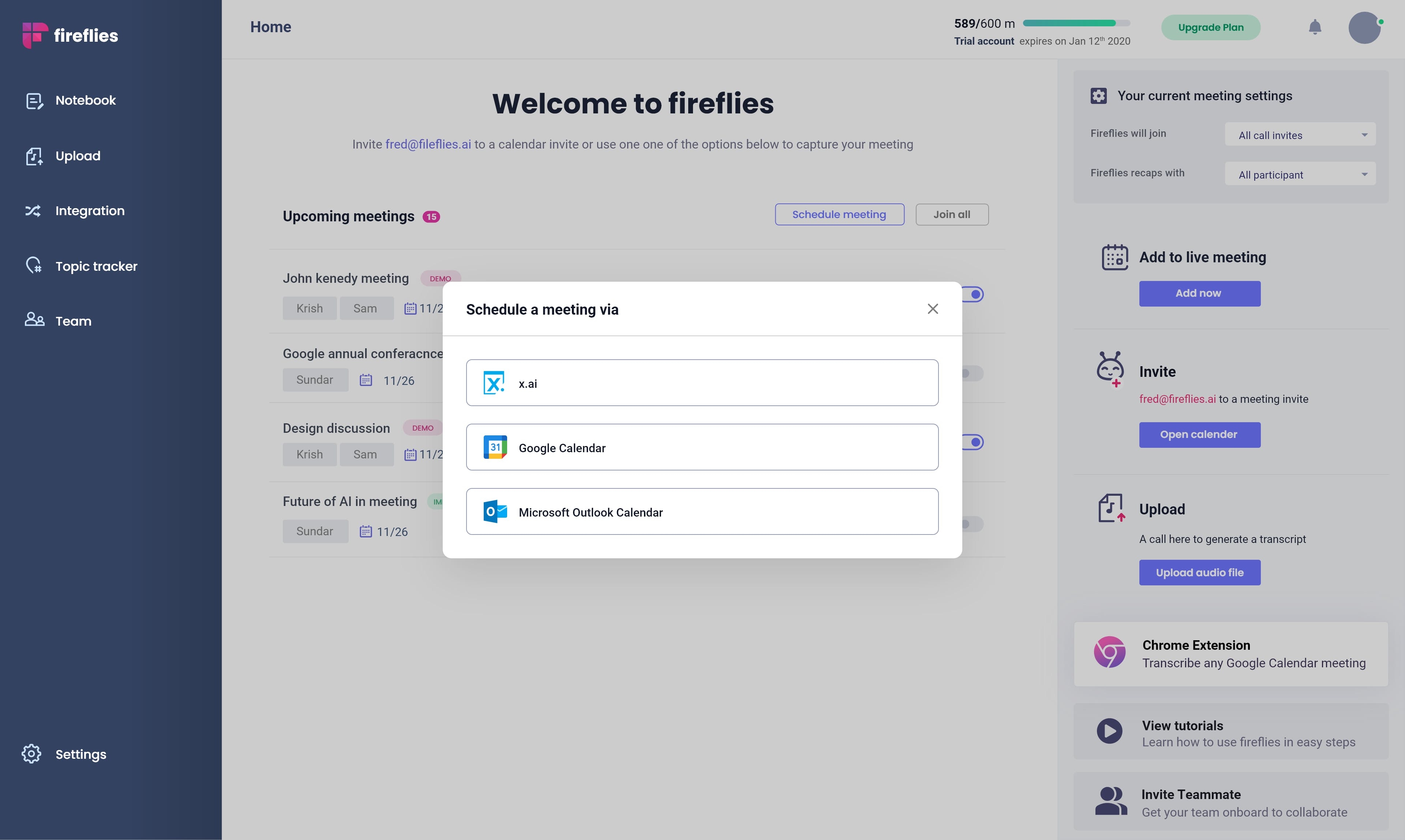The width and height of the screenshot is (1405, 840).
Task: Click the View tutorials play icon
Action: click(1109, 731)
